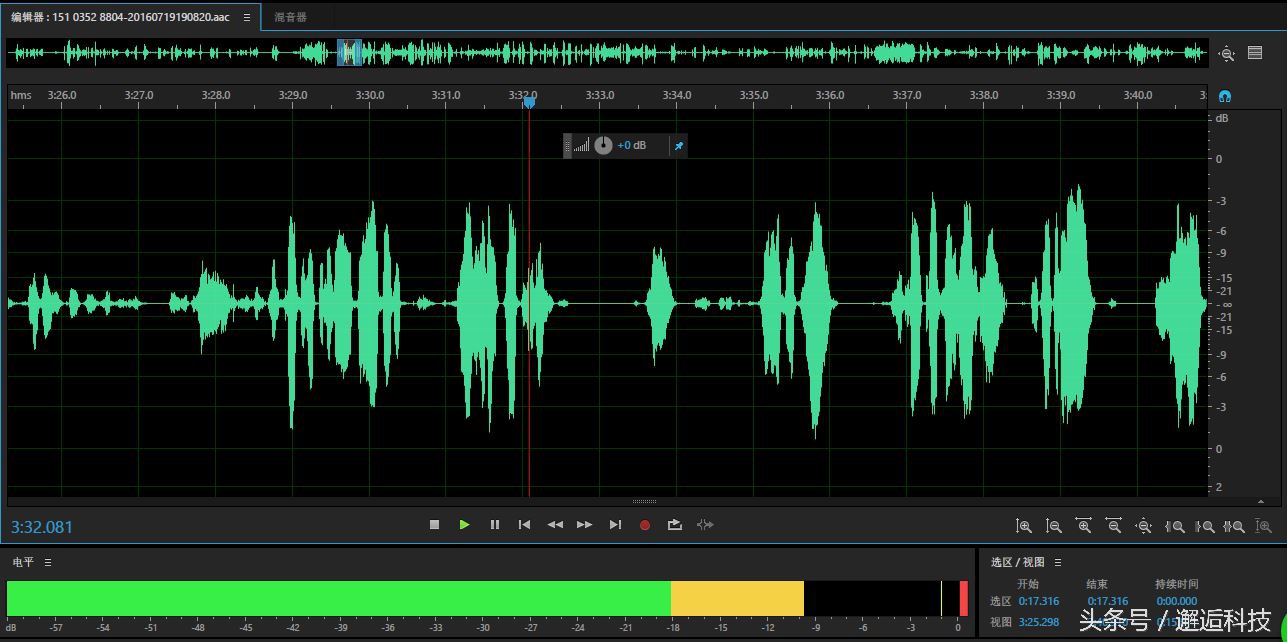Select the 编辑器 editor tab
This screenshot has width=1287, height=642.
pos(120,17)
